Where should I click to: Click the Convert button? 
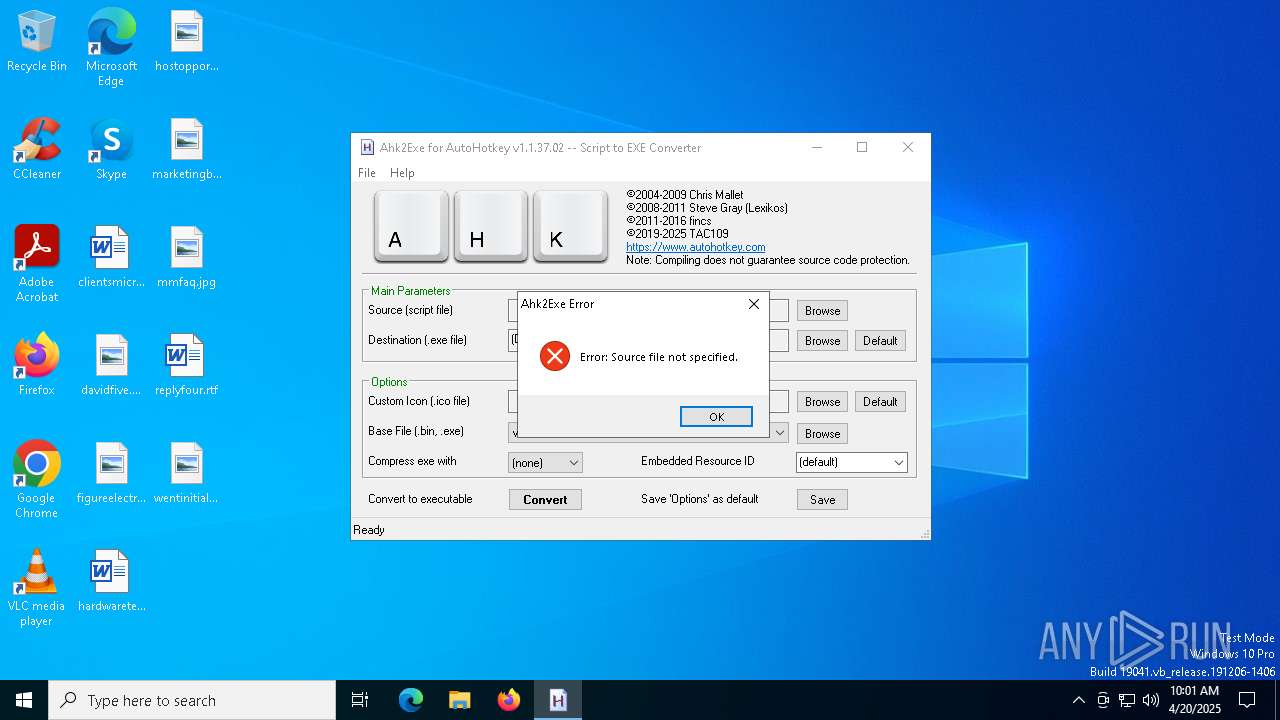(545, 500)
